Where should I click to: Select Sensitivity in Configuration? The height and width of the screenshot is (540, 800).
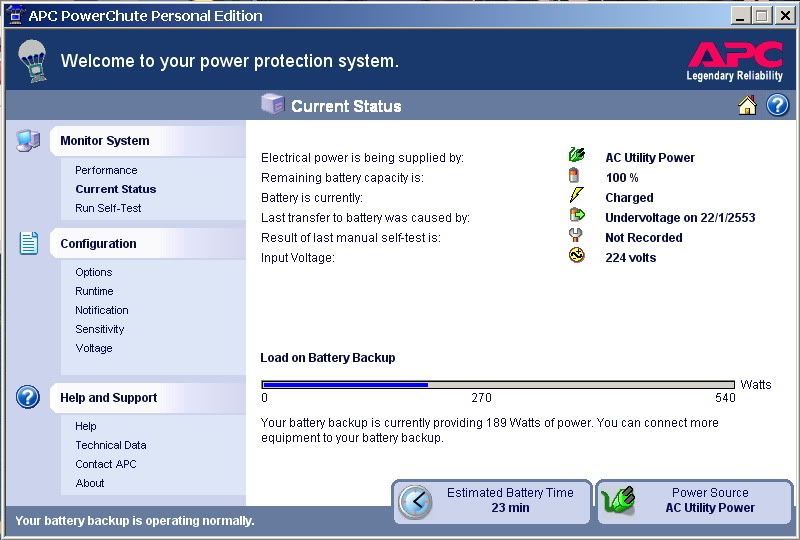(100, 329)
